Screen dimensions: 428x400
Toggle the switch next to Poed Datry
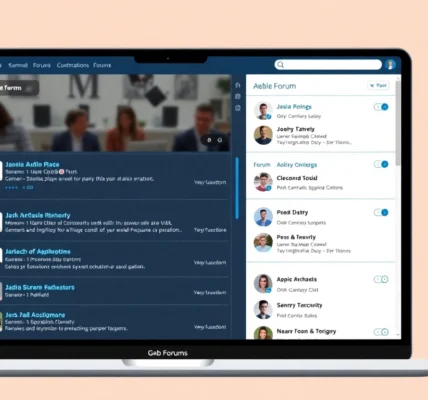pos(381,212)
